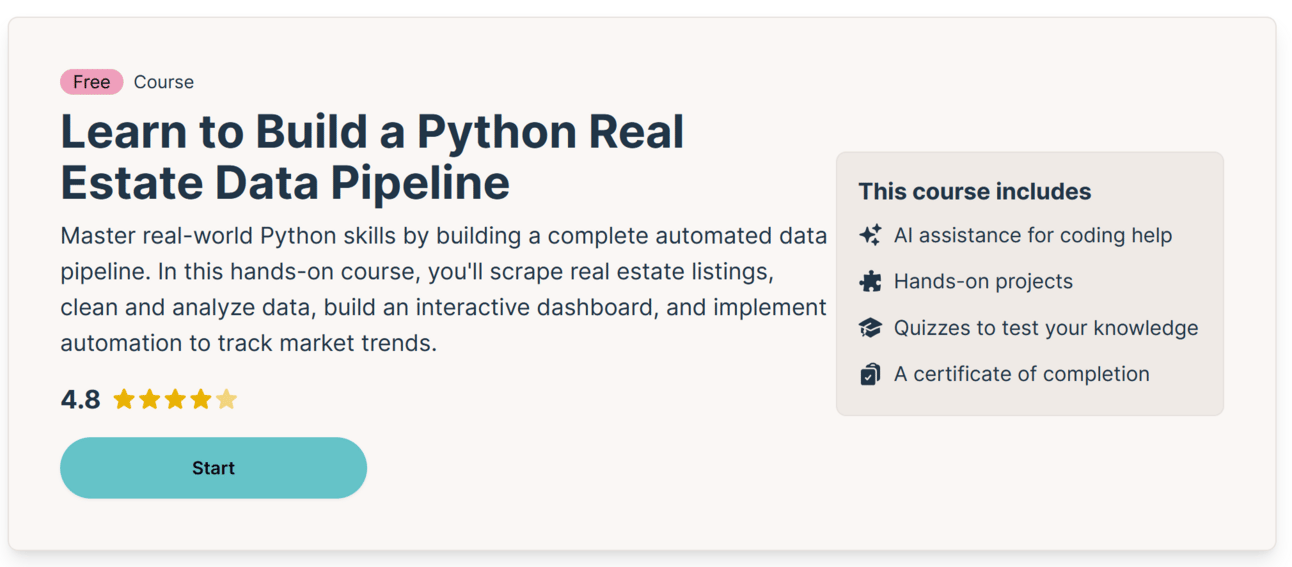This screenshot has width=1292, height=567.
Task: Select the first rating star
Action: coord(124,400)
